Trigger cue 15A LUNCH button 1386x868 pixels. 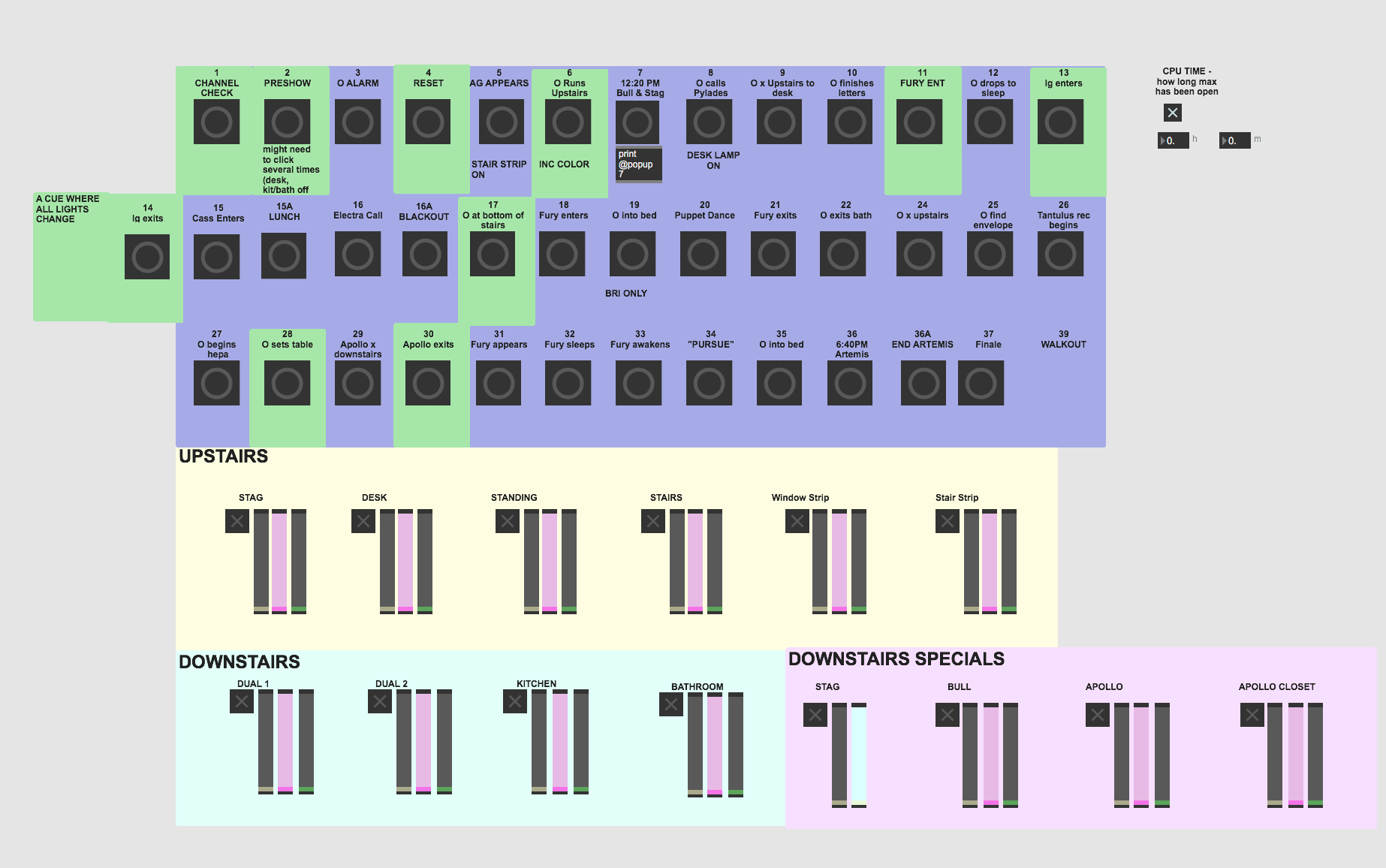click(284, 256)
